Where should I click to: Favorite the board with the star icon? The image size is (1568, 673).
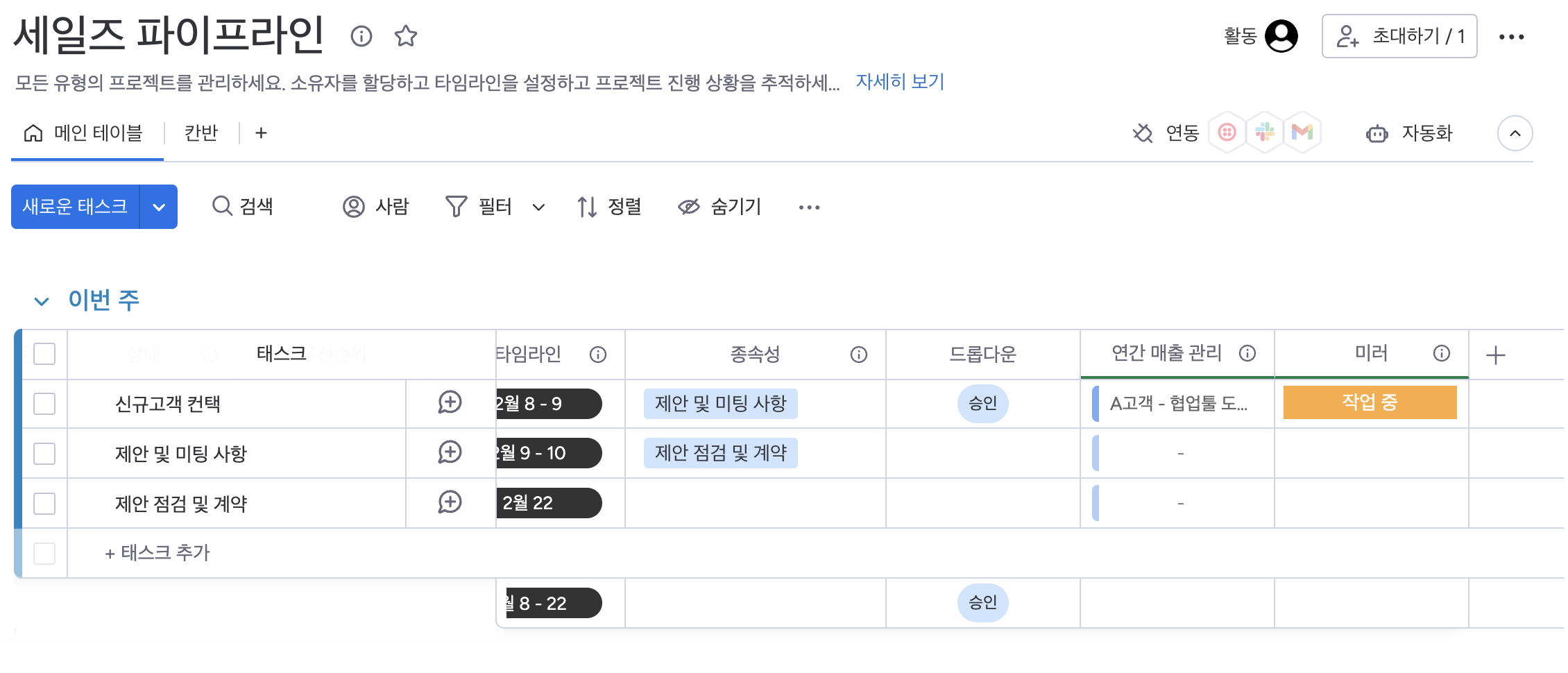(x=406, y=36)
